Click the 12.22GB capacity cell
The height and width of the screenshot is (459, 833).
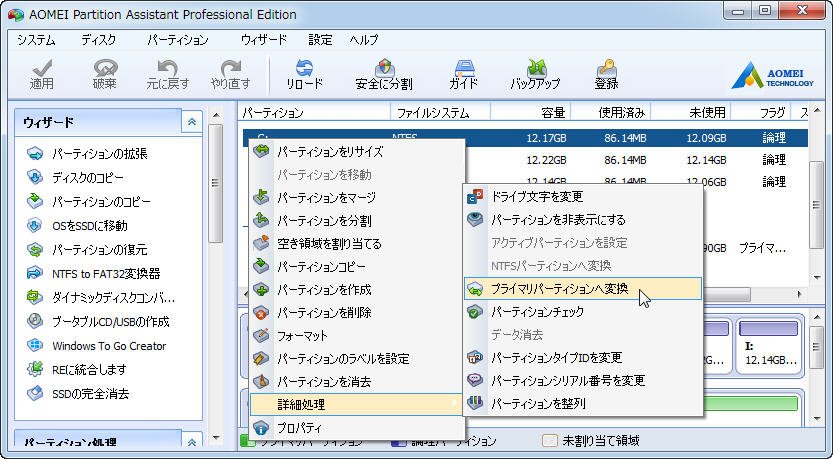tap(546, 160)
